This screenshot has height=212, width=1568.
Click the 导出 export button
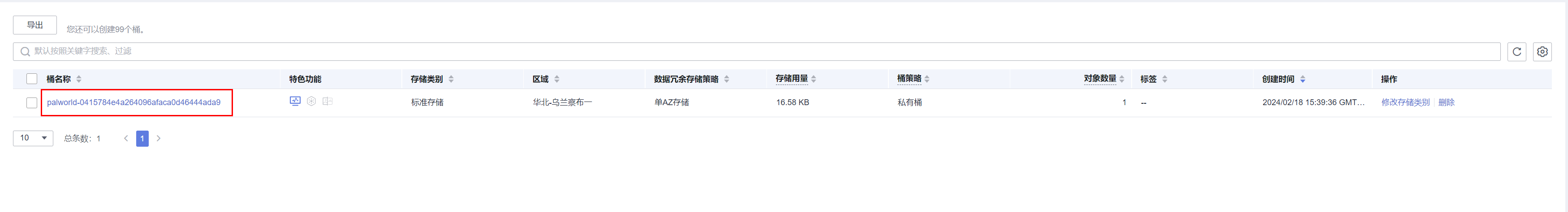(x=34, y=25)
